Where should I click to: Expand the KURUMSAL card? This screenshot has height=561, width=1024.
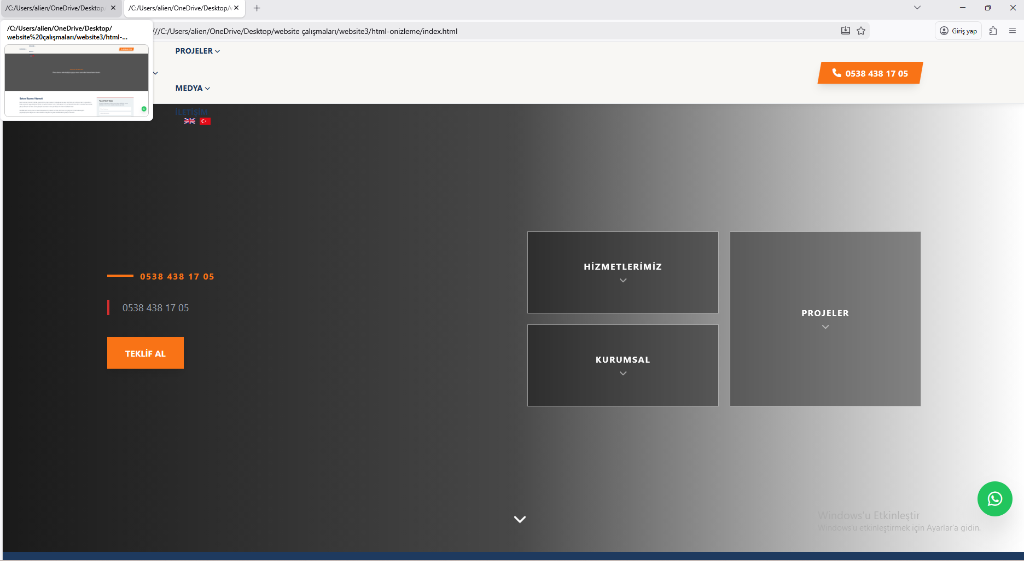click(622, 365)
